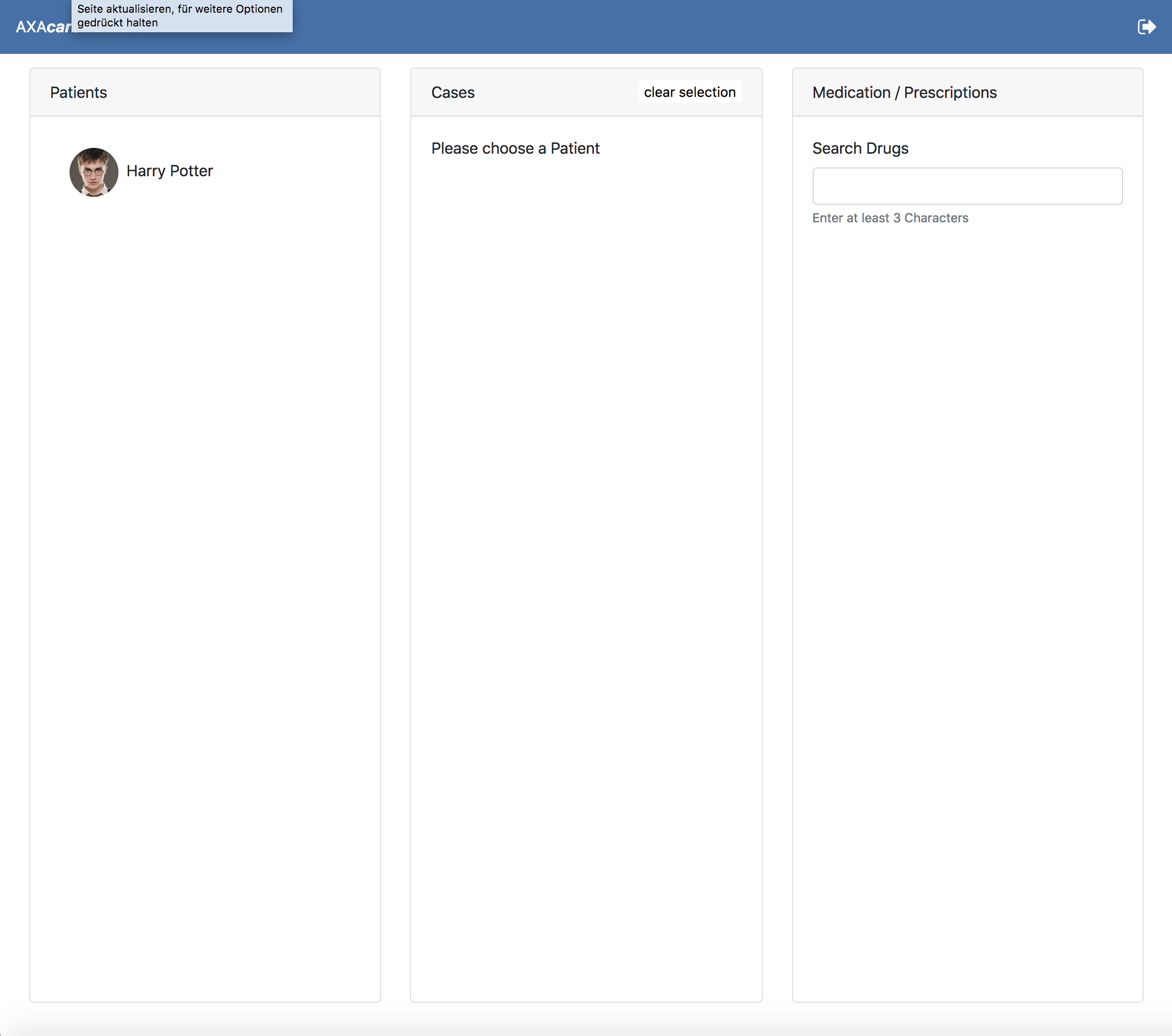Click the logout icon in header
This screenshot has height=1036, width=1172.
point(1146,27)
